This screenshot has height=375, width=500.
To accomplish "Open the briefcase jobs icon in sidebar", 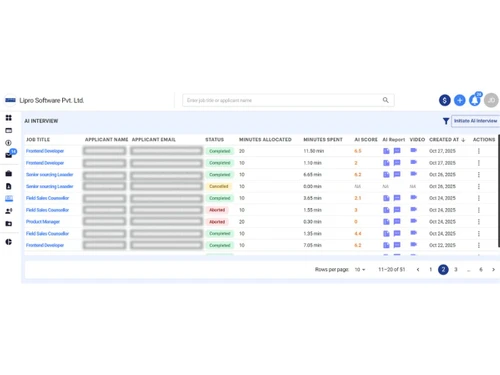I will pos(9,173).
